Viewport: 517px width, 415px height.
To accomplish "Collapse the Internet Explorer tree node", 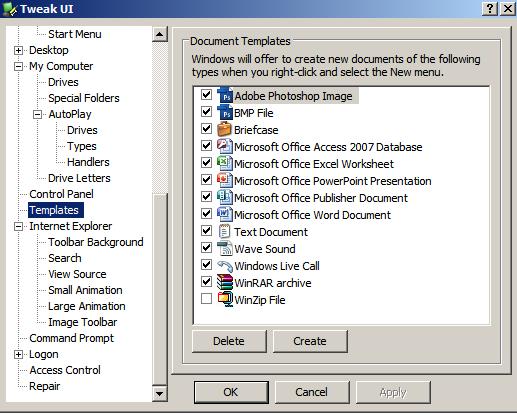I will point(18,227).
